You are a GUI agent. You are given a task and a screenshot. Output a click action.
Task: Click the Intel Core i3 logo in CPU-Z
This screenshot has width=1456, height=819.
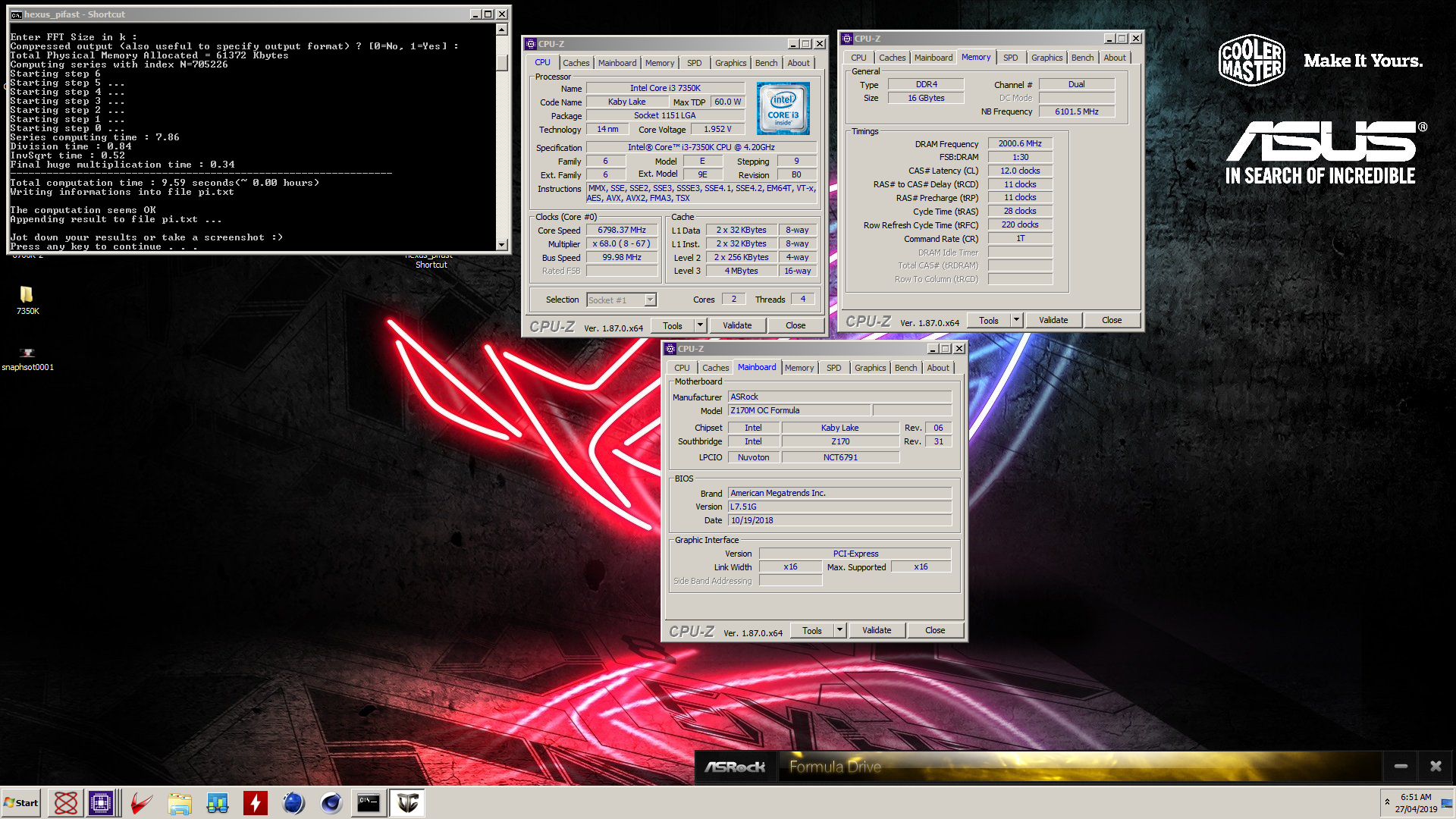783,108
